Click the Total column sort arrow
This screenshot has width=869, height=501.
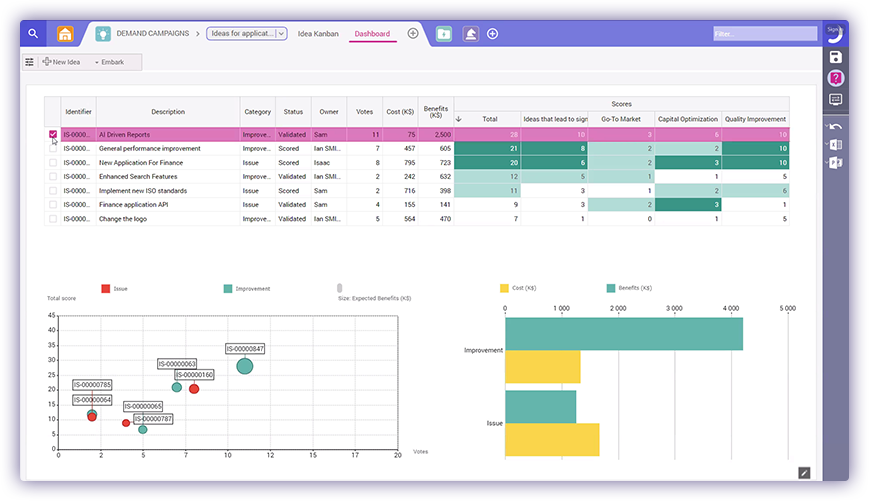(x=459, y=118)
